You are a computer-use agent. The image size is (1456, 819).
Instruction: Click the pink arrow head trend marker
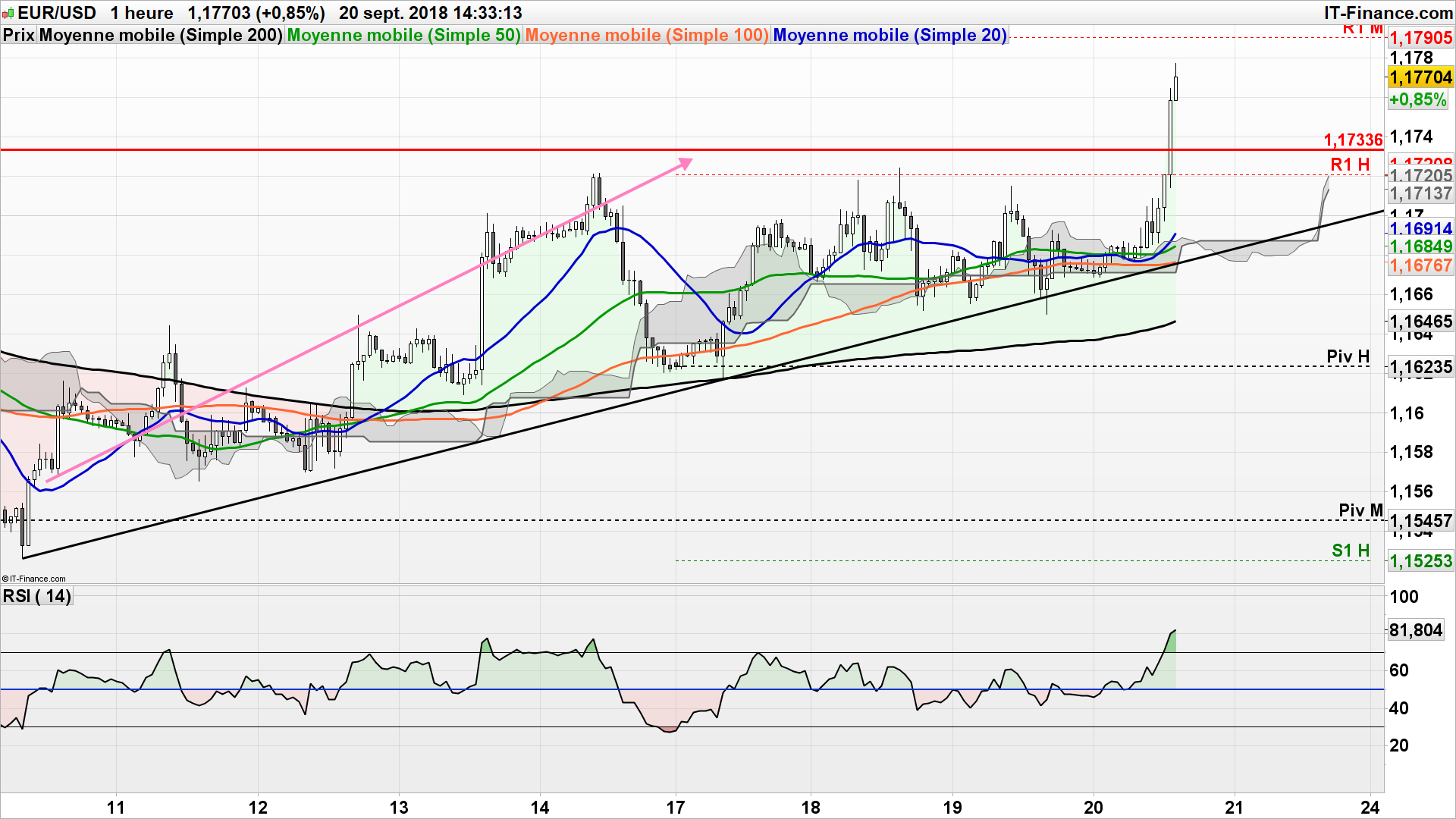pos(685,163)
